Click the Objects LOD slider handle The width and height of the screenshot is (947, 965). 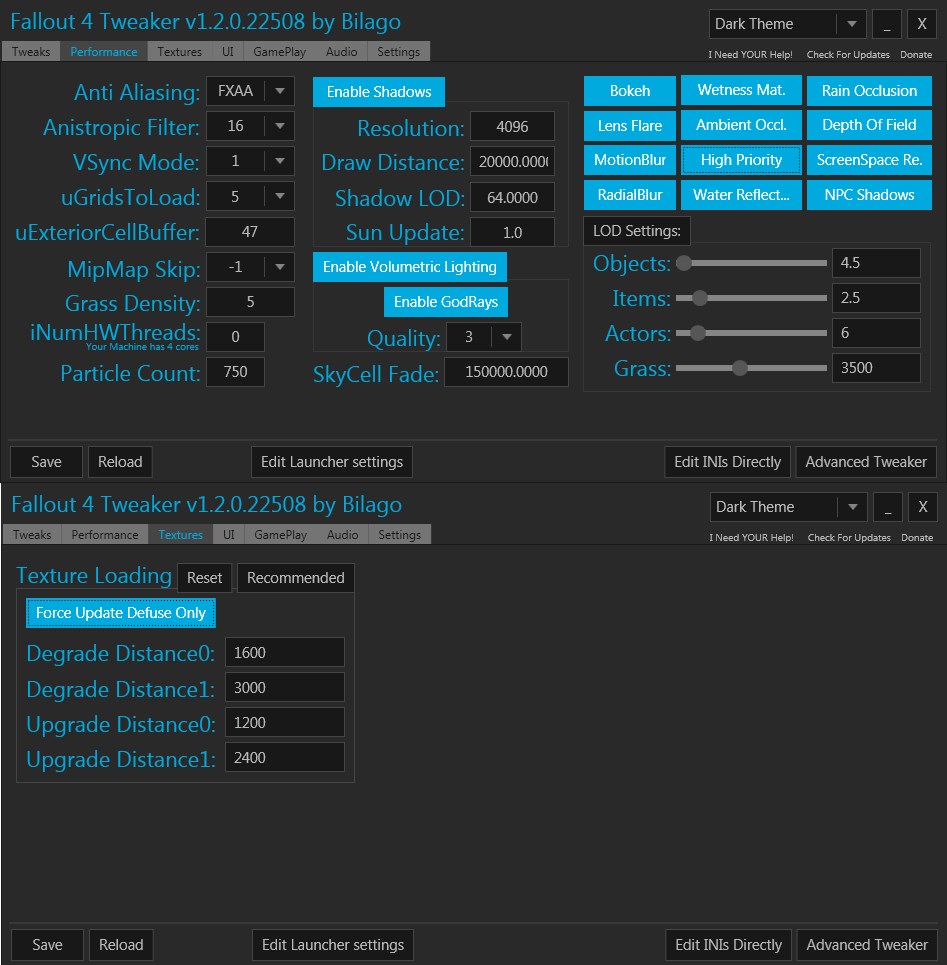tap(684, 263)
